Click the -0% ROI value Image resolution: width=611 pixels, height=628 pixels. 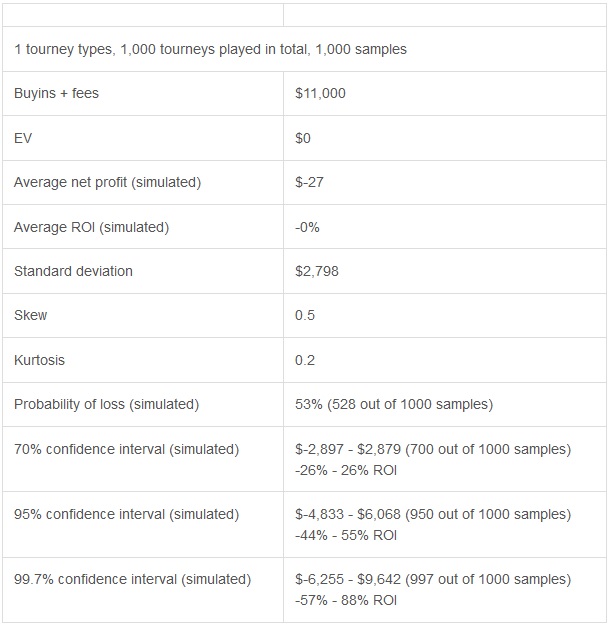pyautogui.click(x=307, y=227)
